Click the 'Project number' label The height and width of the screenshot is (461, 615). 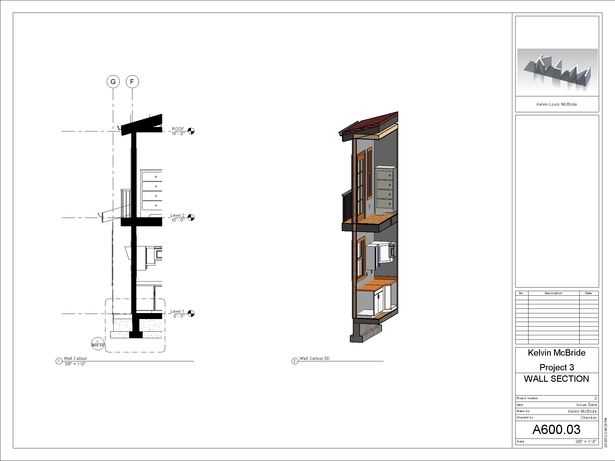(x=527, y=398)
